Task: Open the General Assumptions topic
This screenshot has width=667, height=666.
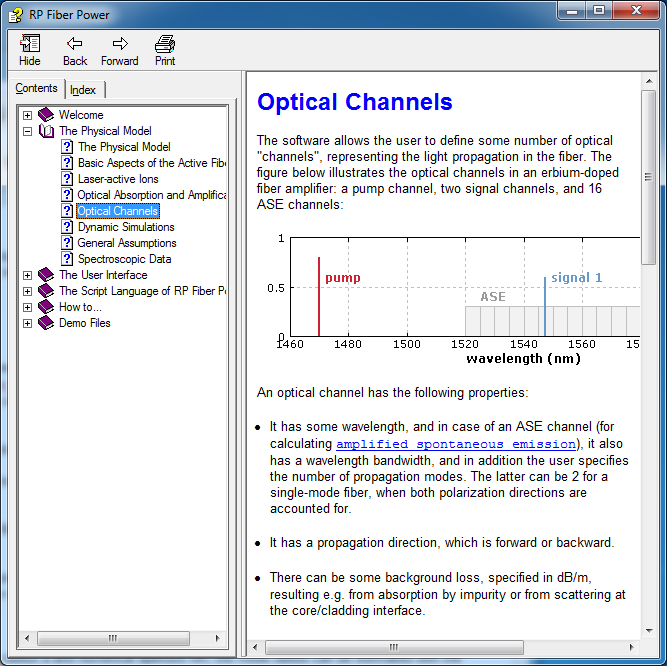Action: (x=126, y=243)
